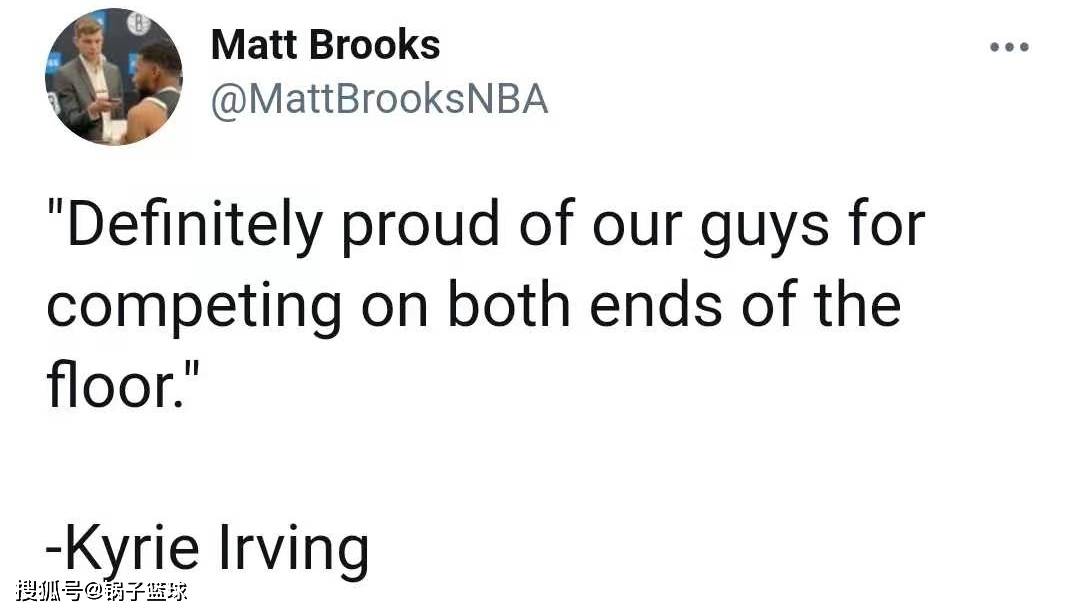Click the player being interviewed in avatar
The width and height of the screenshot is (1080, 614).
[x=153, y=93]
